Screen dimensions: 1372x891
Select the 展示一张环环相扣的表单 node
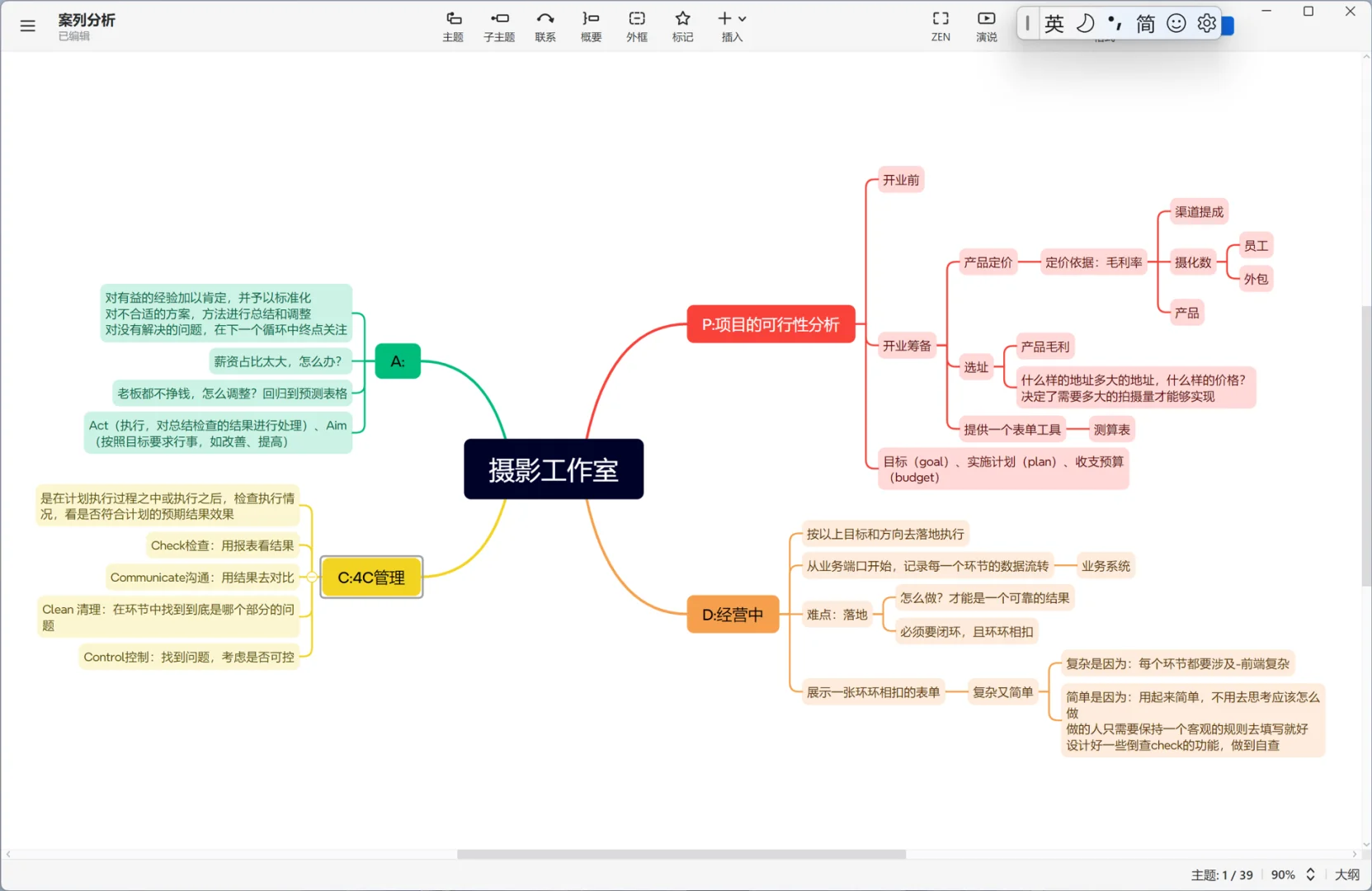coord(873,692)
